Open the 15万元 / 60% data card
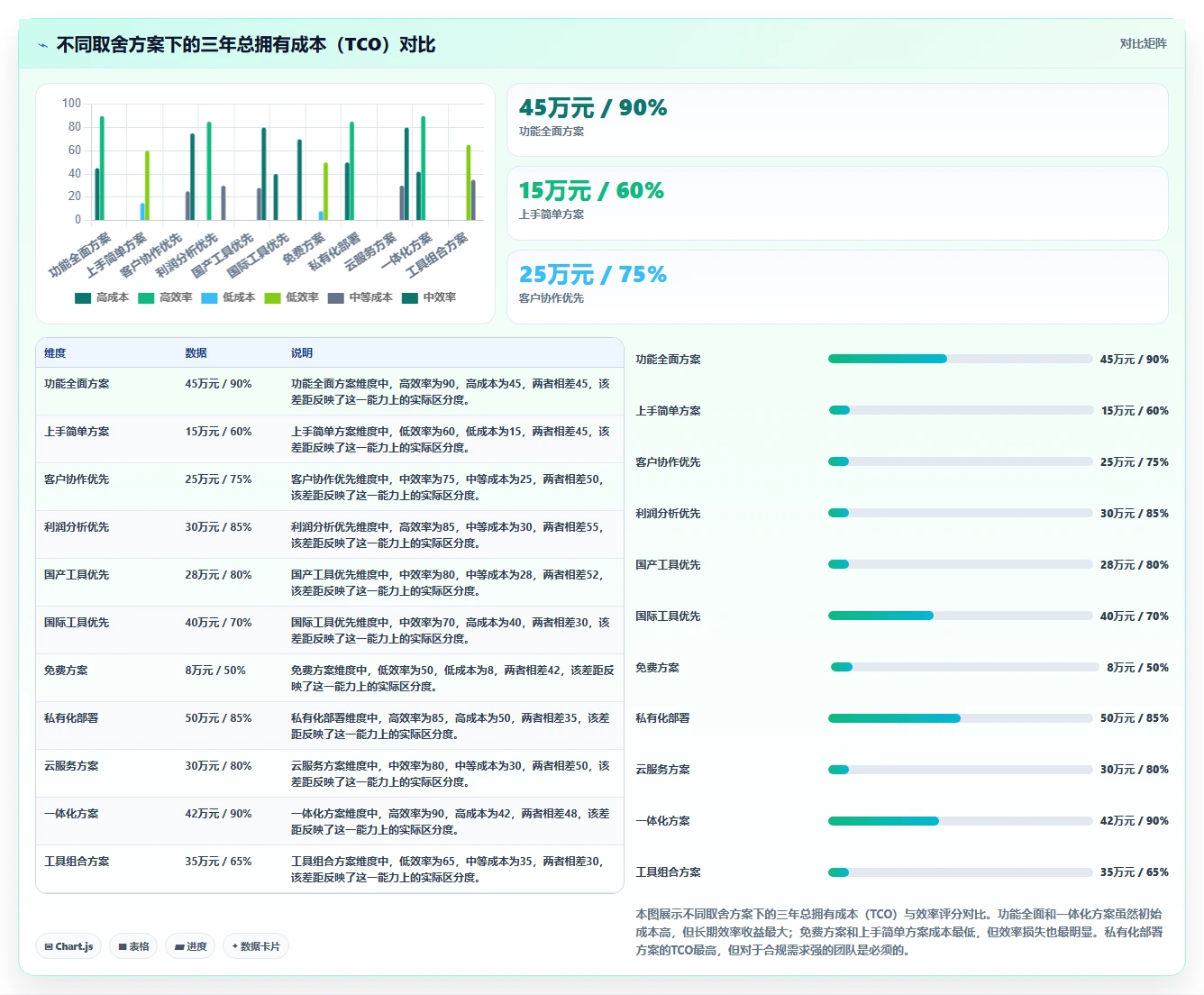Screen dimensions: 1204x995 837,204
